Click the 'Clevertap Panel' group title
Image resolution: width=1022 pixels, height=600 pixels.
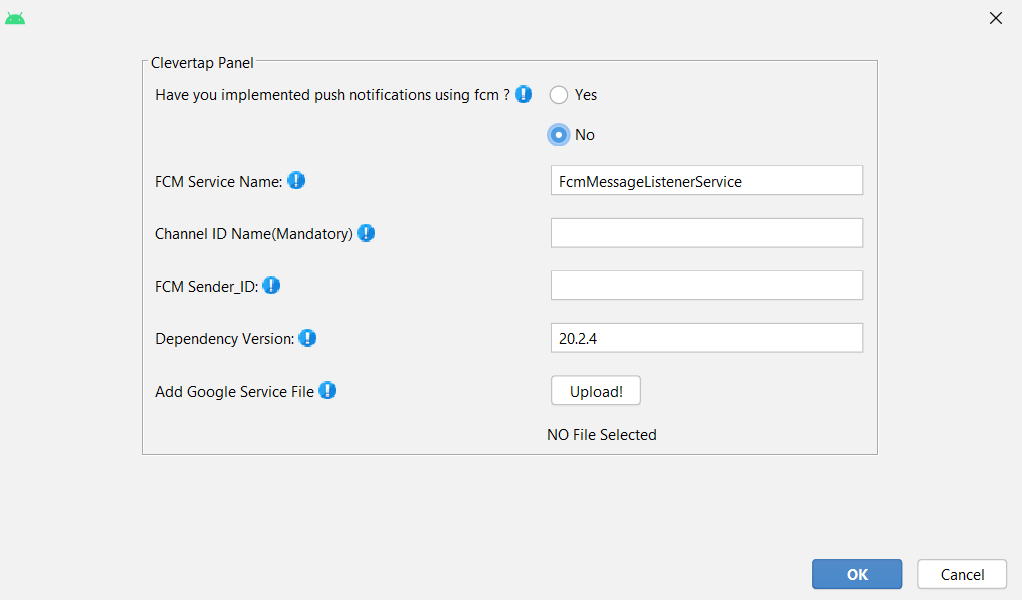[x=202, y=63]
